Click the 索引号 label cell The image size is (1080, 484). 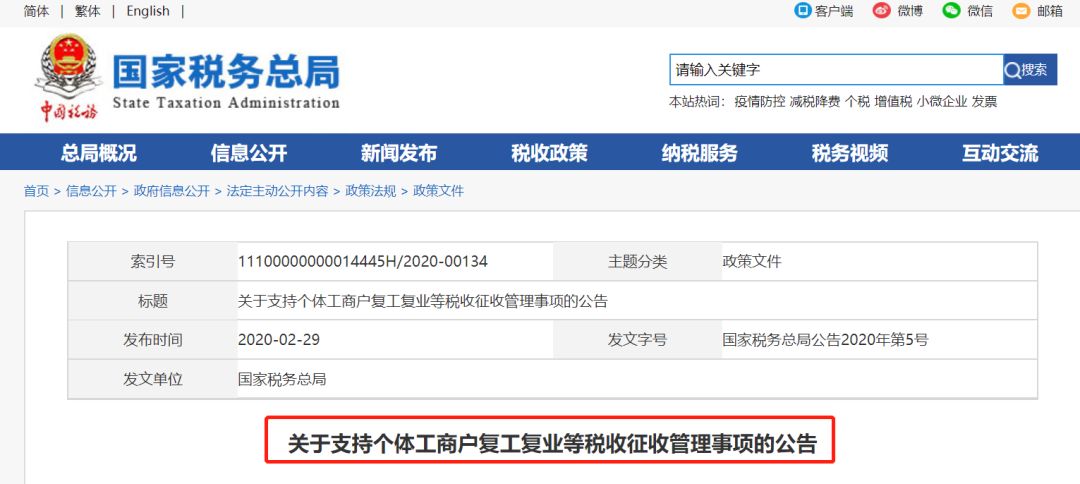pyautogui.click(x=153, y=262)
